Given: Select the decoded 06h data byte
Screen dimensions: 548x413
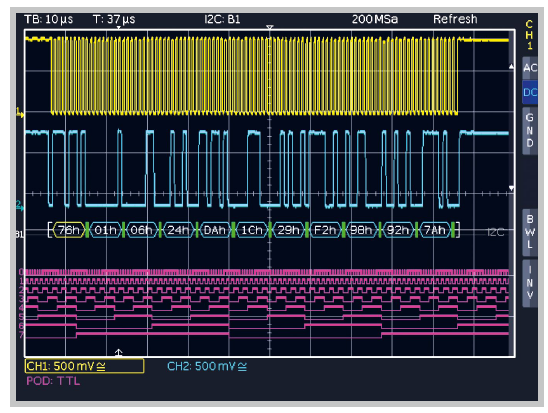Looking at the screenshot, I should click(x=142, y=230).
